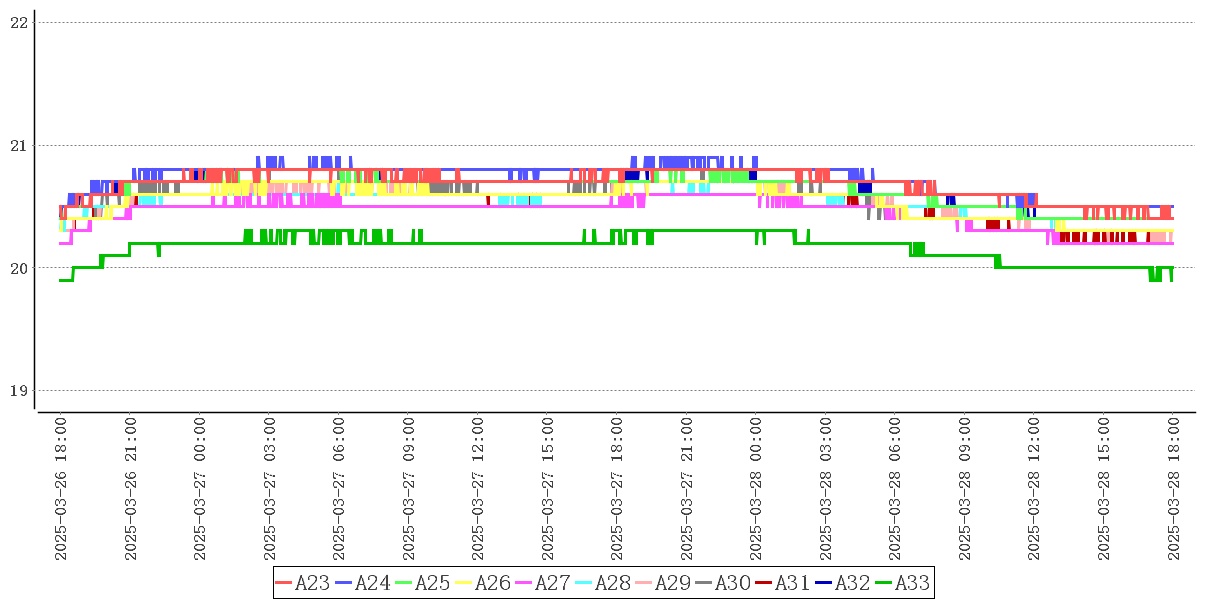Viewport: 1207px width, 600px height.
Task: Select the y-axis value 20 label
Action: (x=18, y=268)
